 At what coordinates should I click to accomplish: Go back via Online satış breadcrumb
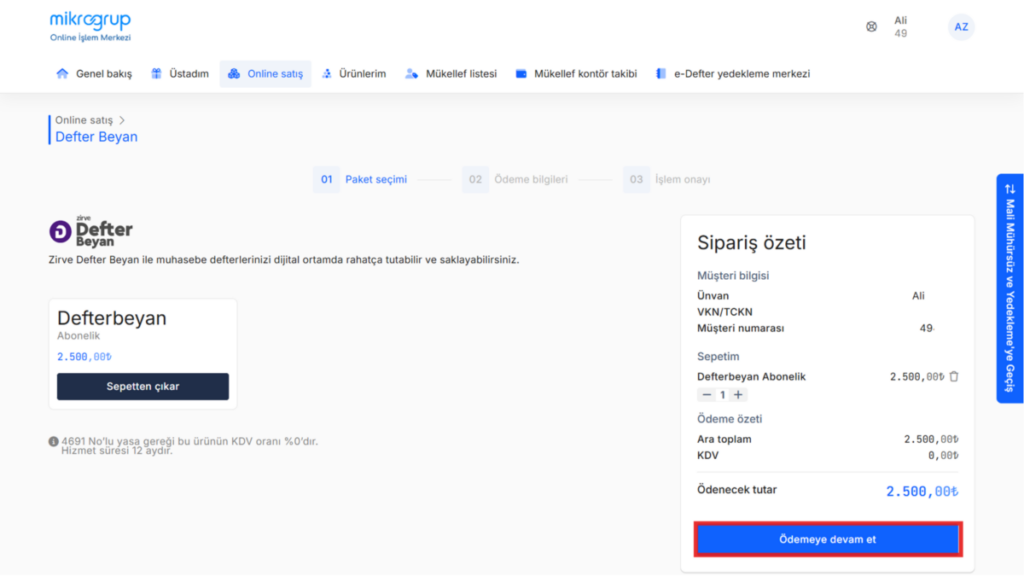pyautogui.click(x=84, y=120)
